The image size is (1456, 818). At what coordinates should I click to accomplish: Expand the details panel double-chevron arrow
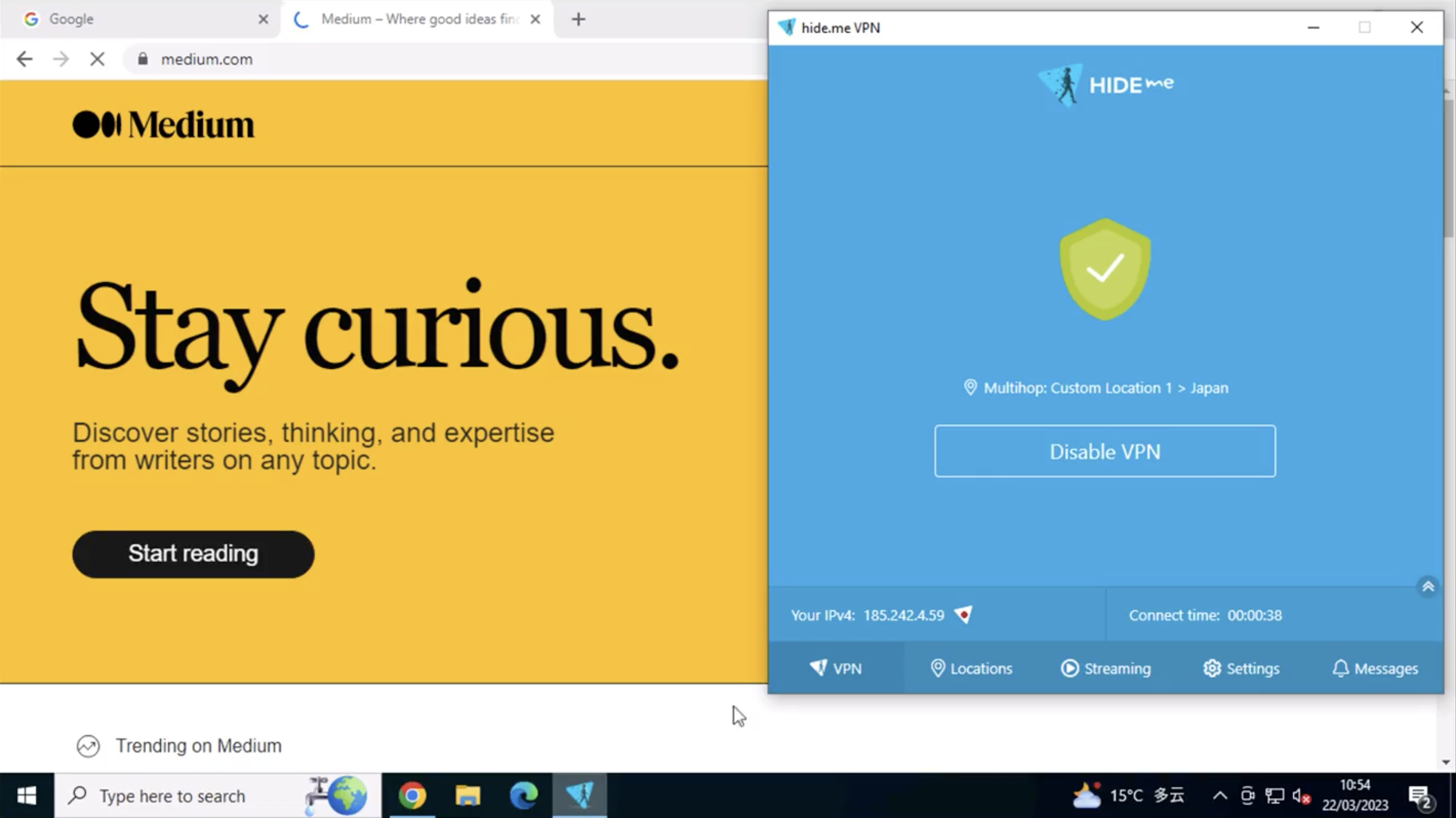(1427, 586)
